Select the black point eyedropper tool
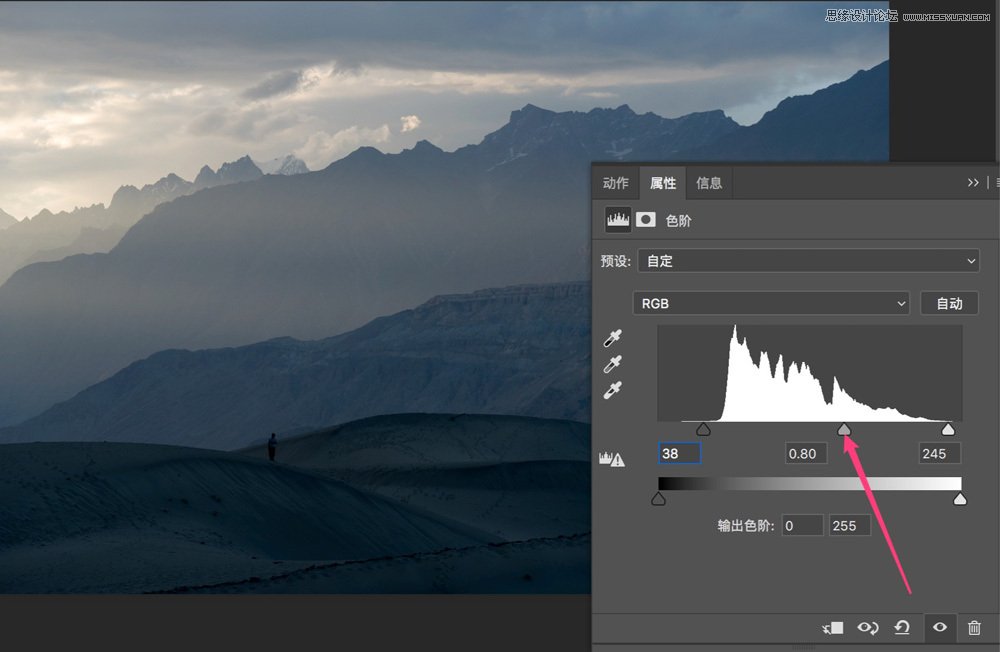1000x652 pixels. (612, 338)
